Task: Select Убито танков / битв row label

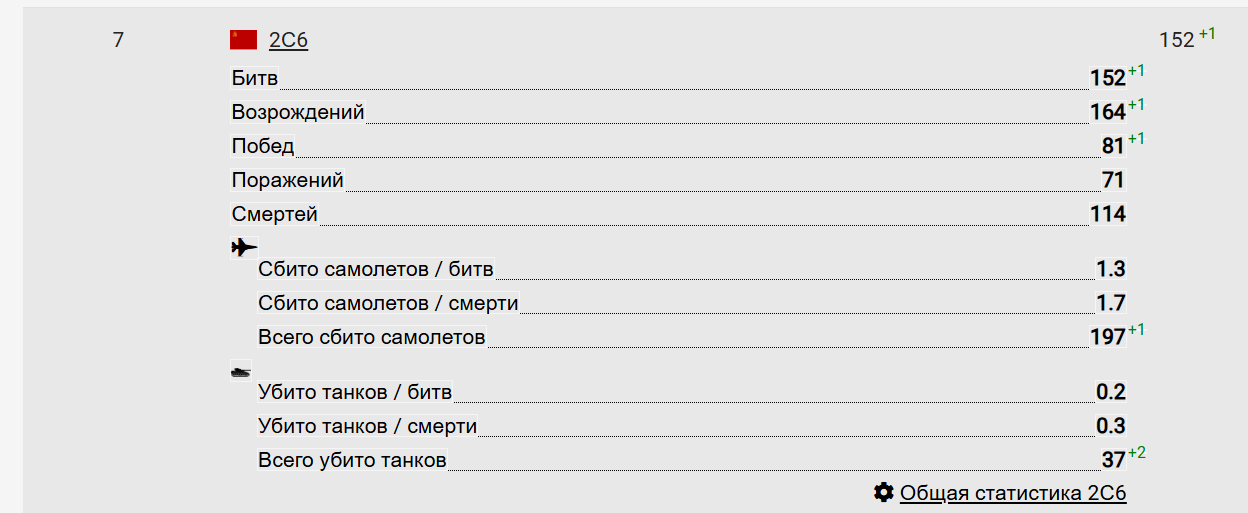Action: coord(355,392)
